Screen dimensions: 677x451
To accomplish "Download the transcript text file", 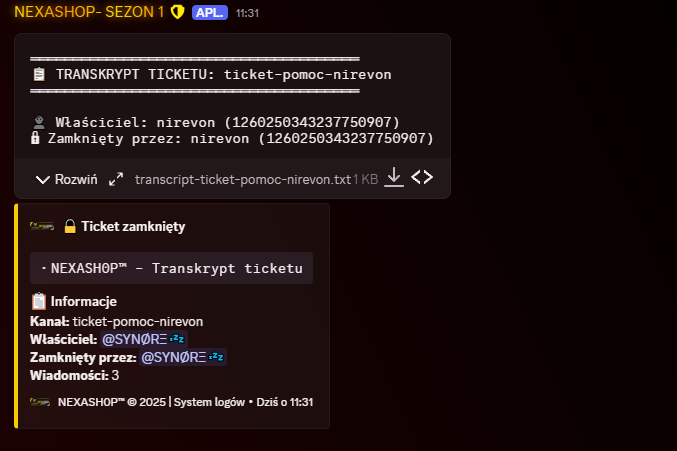I will pos(394,178).
